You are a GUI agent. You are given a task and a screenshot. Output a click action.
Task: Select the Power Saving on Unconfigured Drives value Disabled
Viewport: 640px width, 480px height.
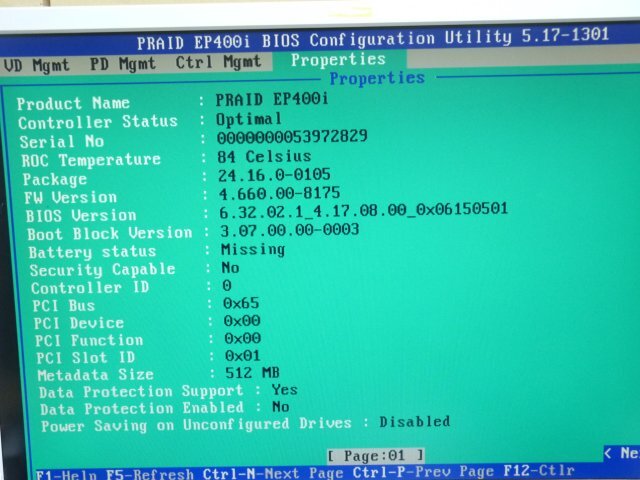pos(415,422)
